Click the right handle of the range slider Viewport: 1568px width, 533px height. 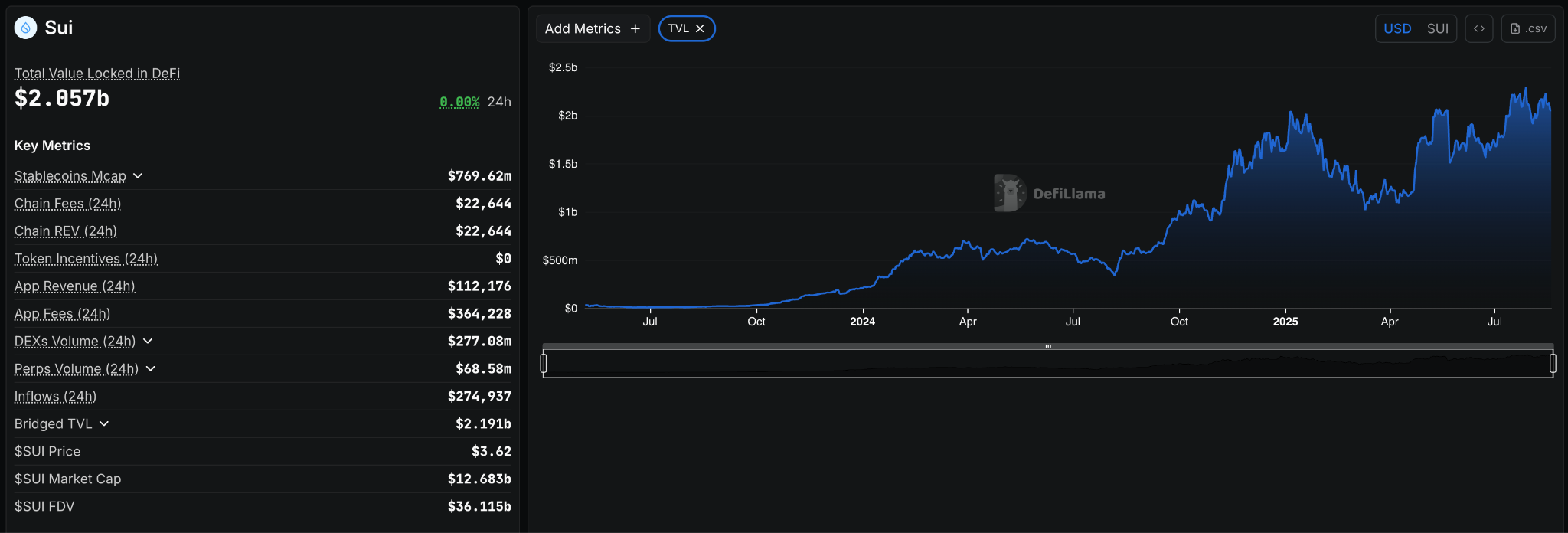pyautogui.click(x=1553, y=363)
